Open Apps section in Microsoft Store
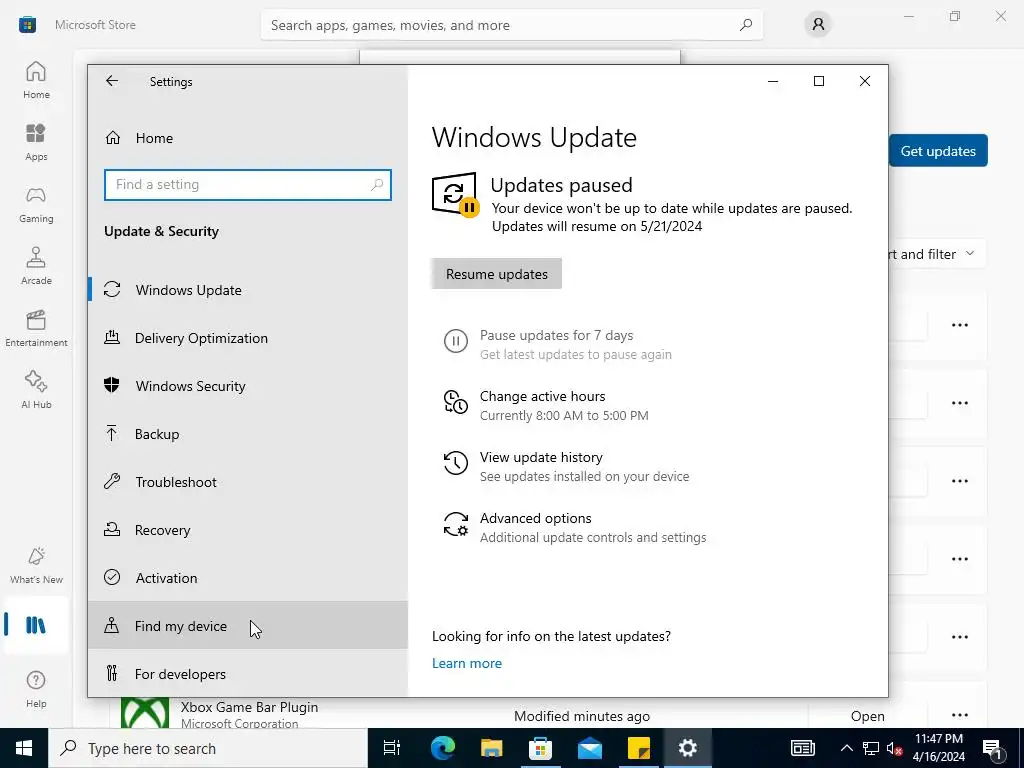The height and width of the screenshot is (768, 1024). pos(36,142)
